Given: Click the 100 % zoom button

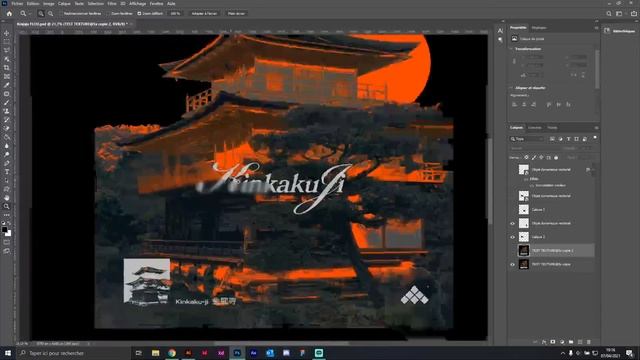Looking at the screenshot, I should click(x=175, y=13).
